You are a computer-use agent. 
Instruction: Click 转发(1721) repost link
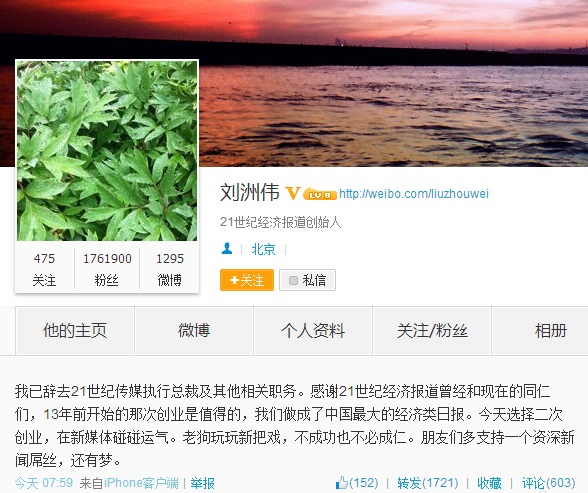coord(428,483)
